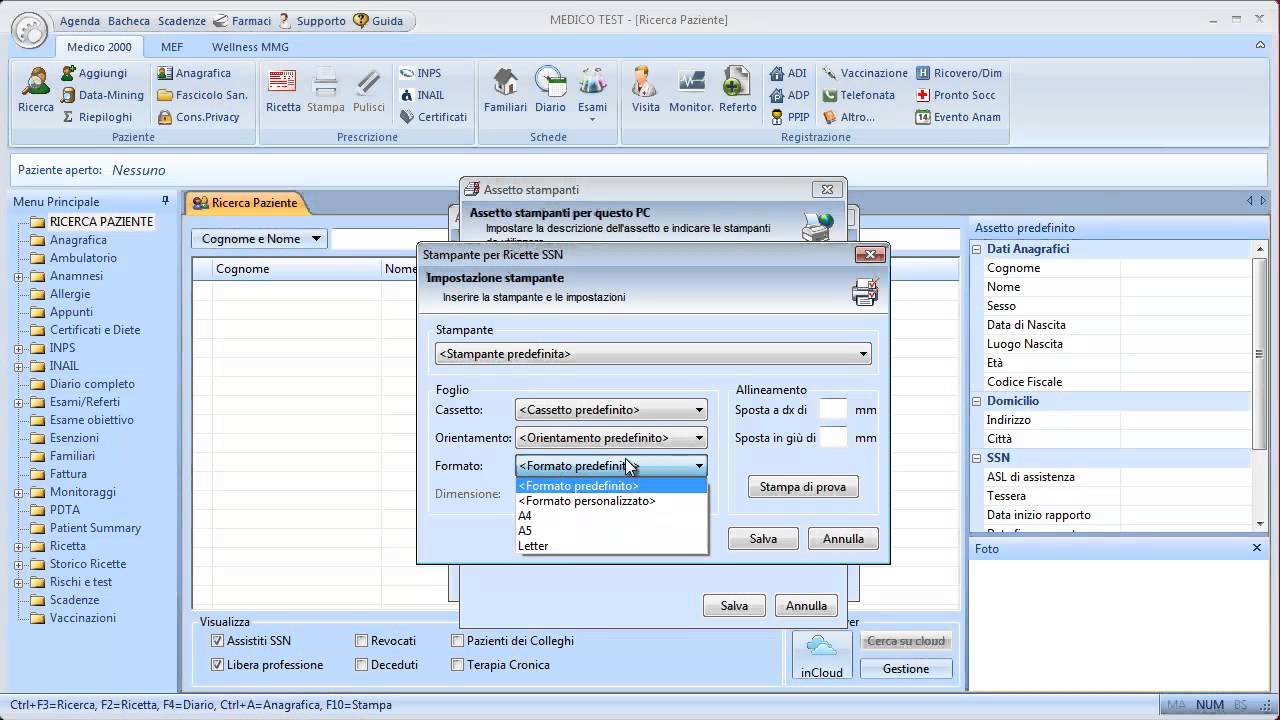Screen dimensions: 1280x720
Task: Click the Sposta in giù di field
Action: pos(834,438)
